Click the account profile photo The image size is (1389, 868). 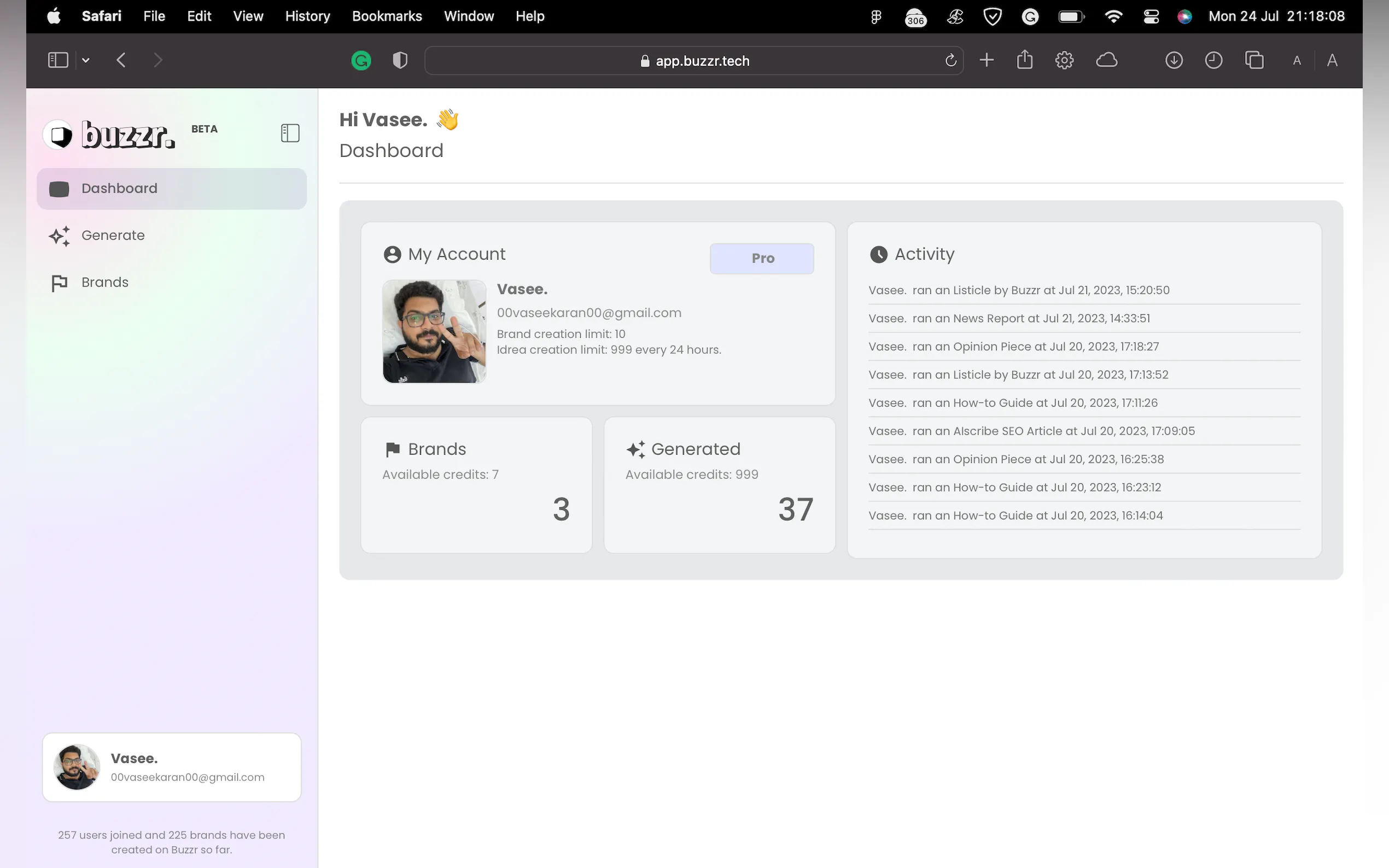pyautogui.click(x=434, y=331)
